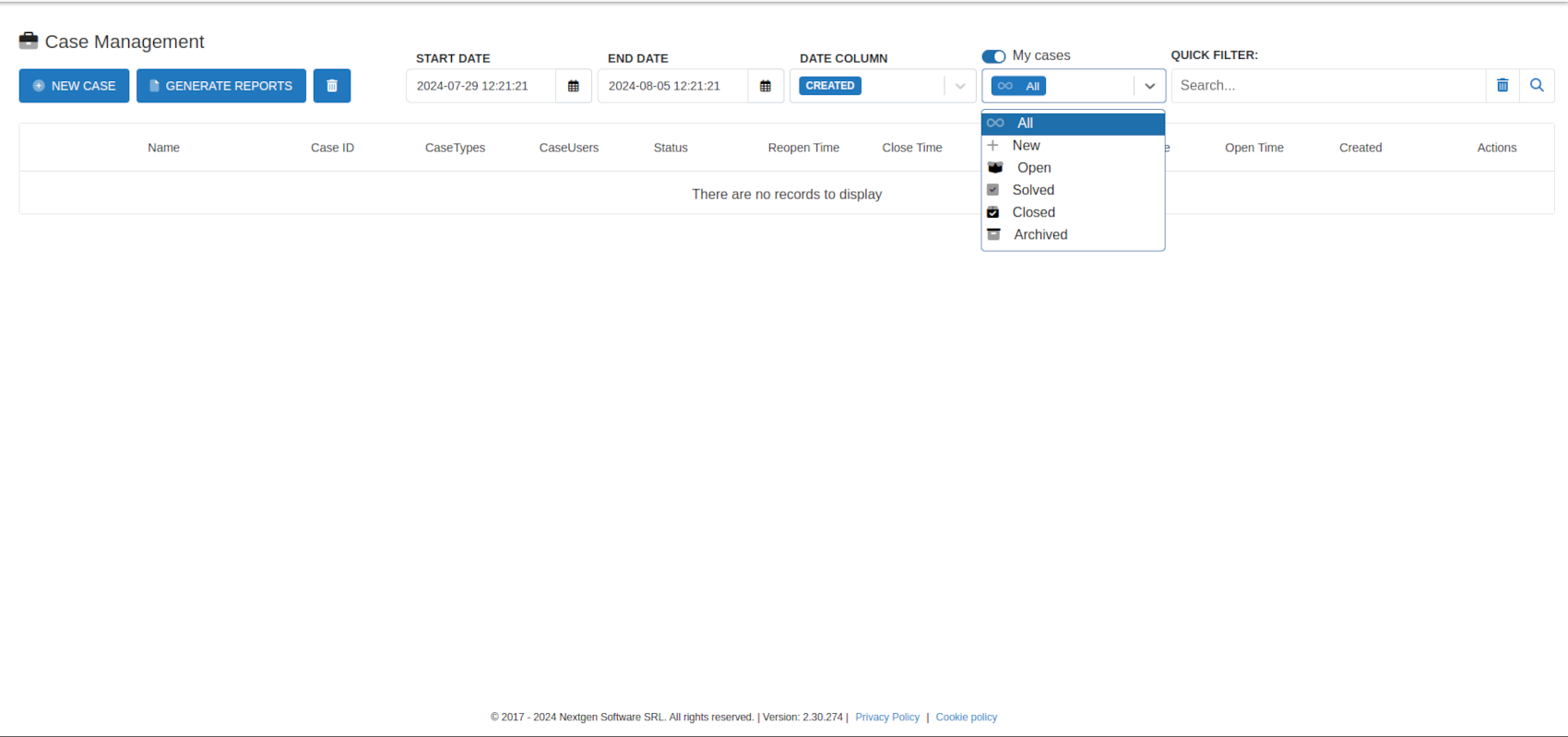Click the Created column header
The image size is (1568, 737).
[x=1360, y=148]
